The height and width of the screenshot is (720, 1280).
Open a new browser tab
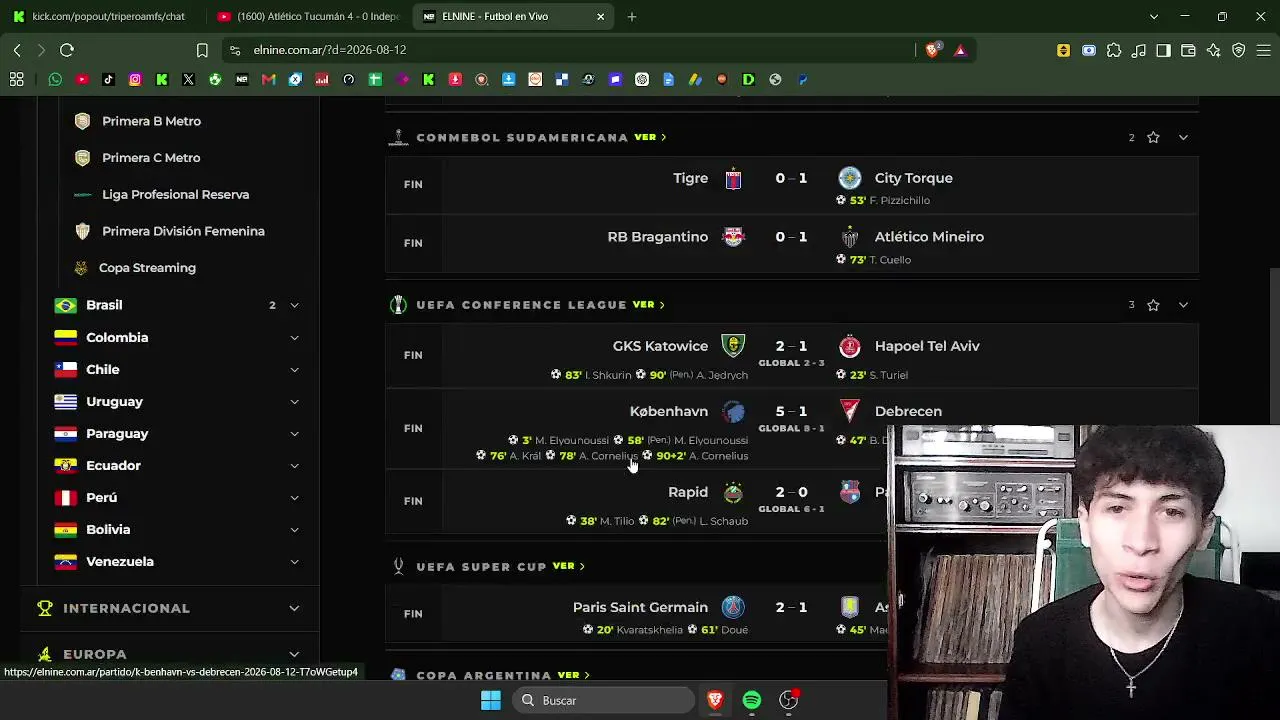click(x=632, y=17)
